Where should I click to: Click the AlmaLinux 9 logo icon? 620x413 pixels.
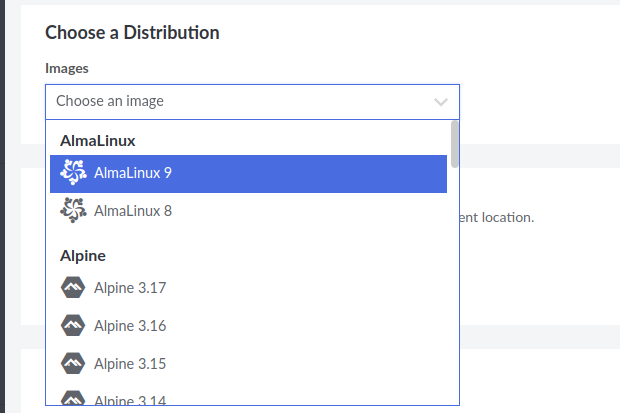coord(73,172)
